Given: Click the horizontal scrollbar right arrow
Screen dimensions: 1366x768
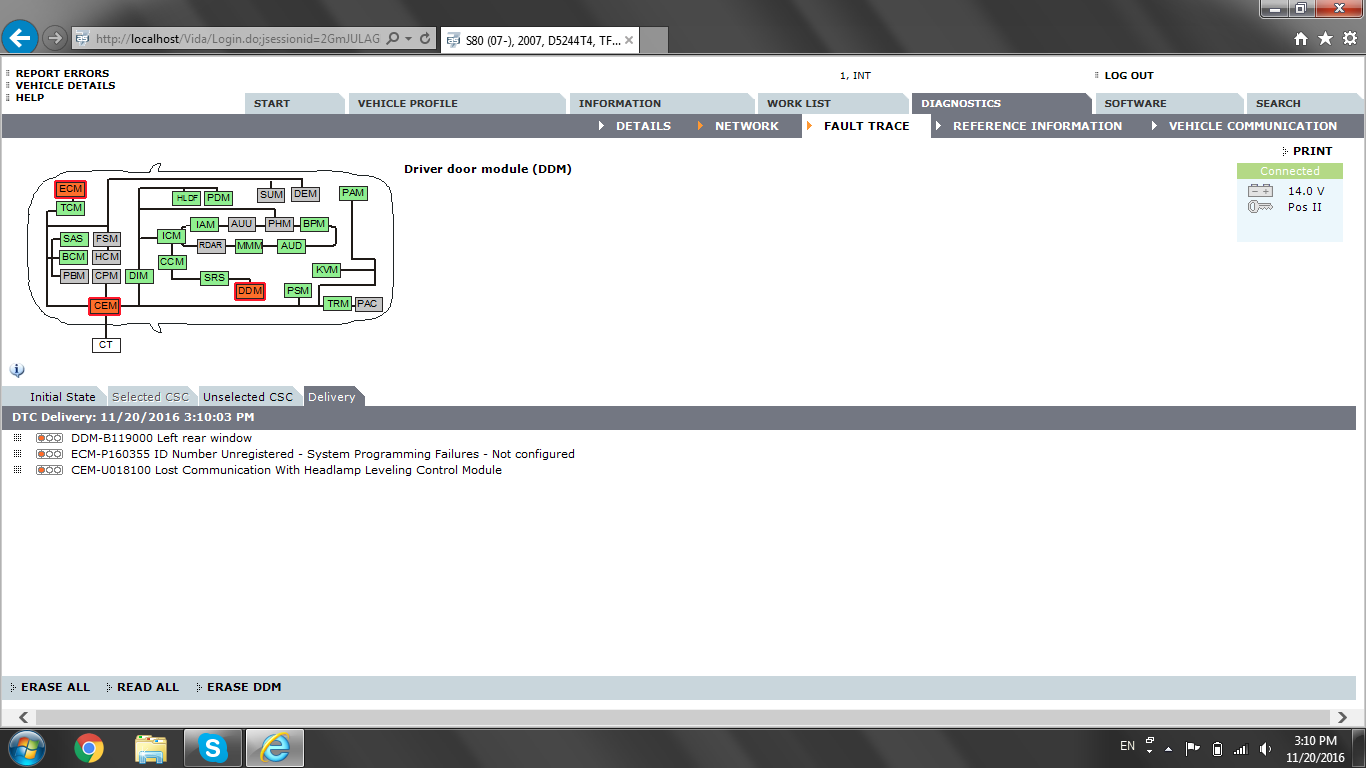Looking at the screenshot, I should click(x=1344, y=717).
